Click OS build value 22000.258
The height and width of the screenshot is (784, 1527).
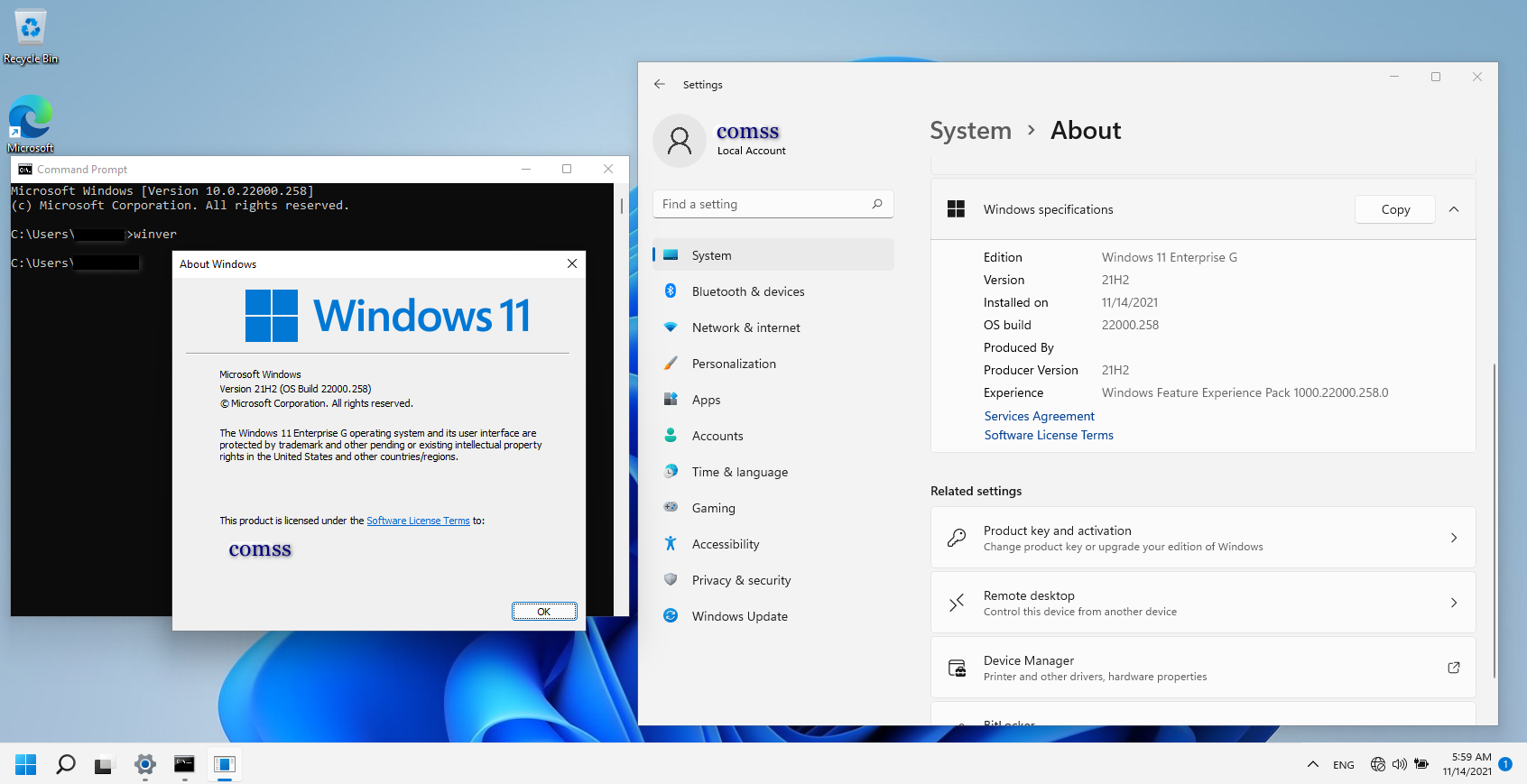click(1130, 325)
